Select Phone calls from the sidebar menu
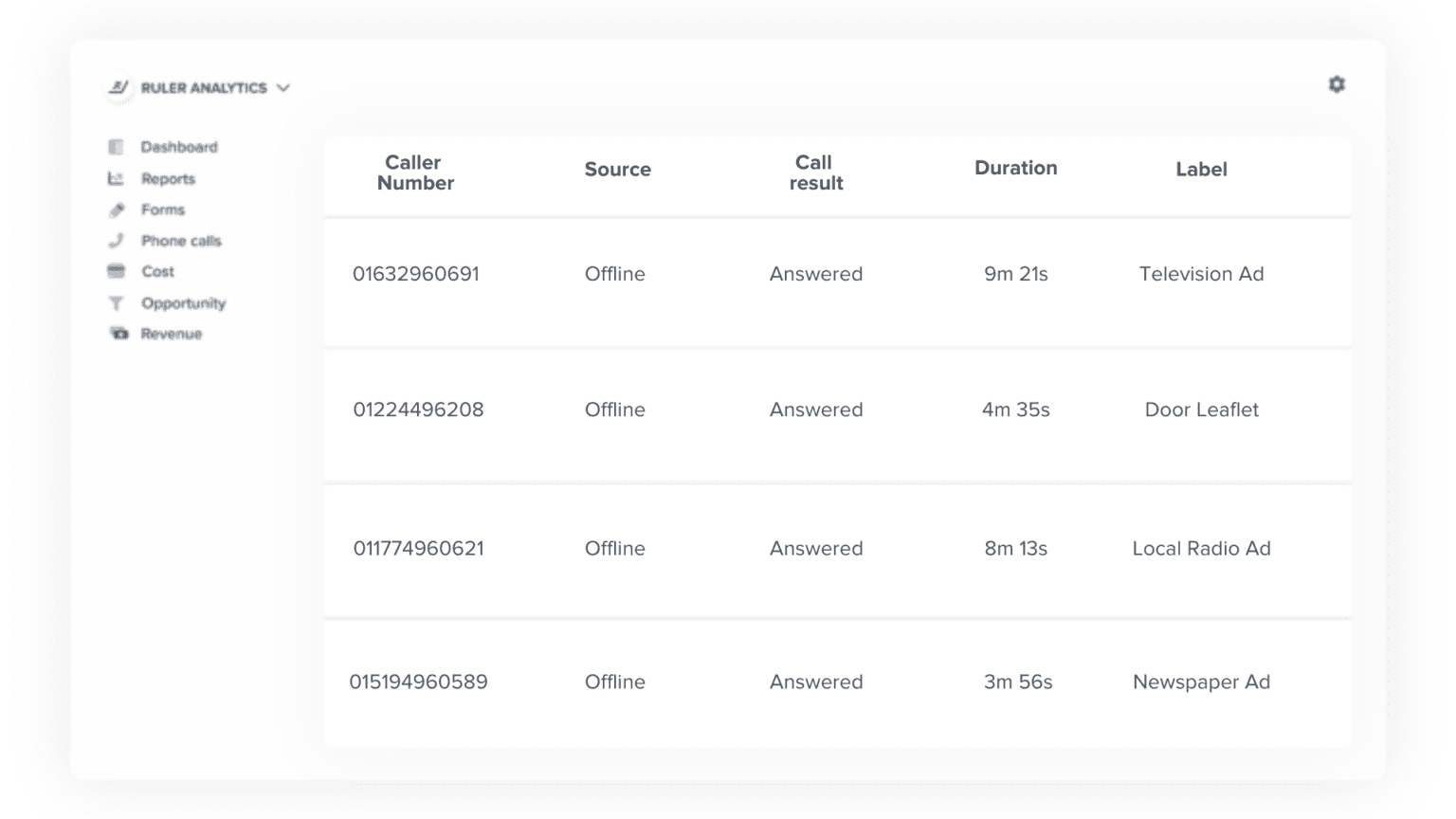 click(x=180, y=241)
